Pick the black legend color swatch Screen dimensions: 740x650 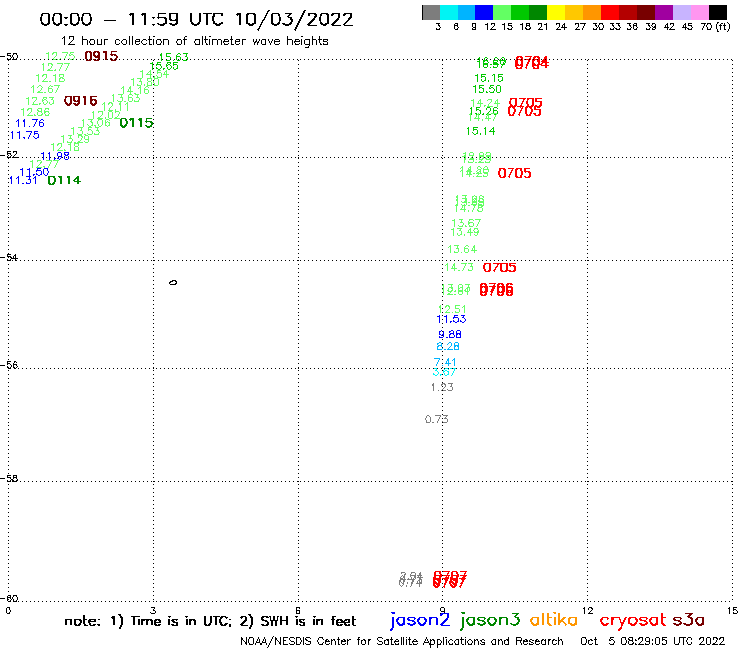coord(717,12)
